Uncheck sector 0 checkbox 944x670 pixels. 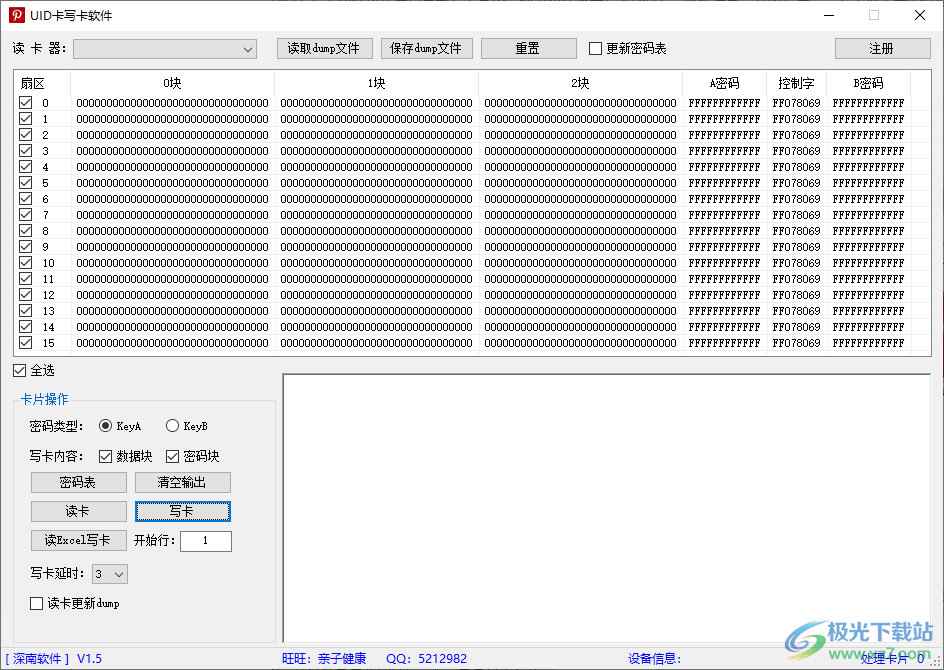tap(25, 103)
